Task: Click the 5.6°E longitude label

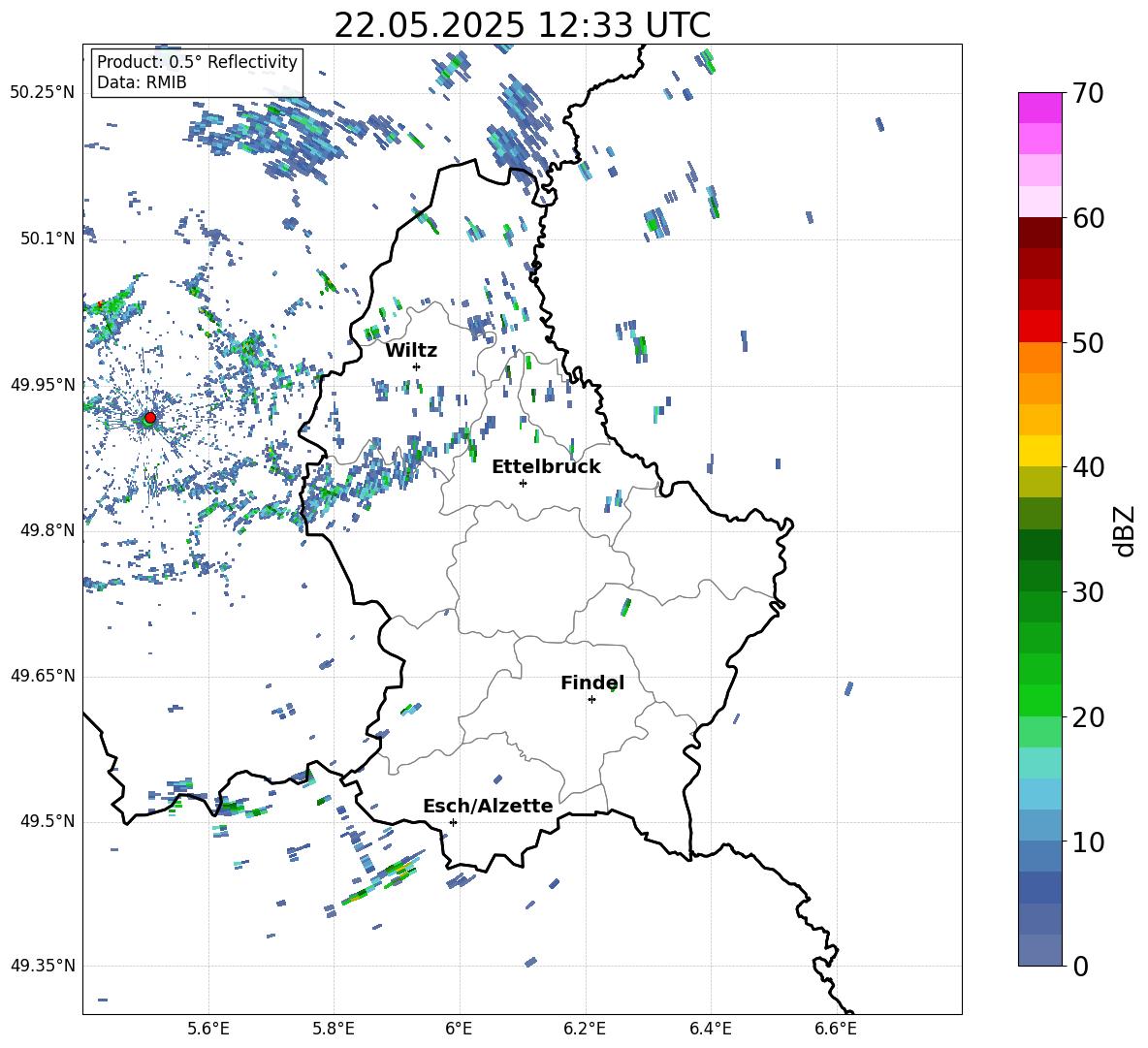Action: 208,1029
